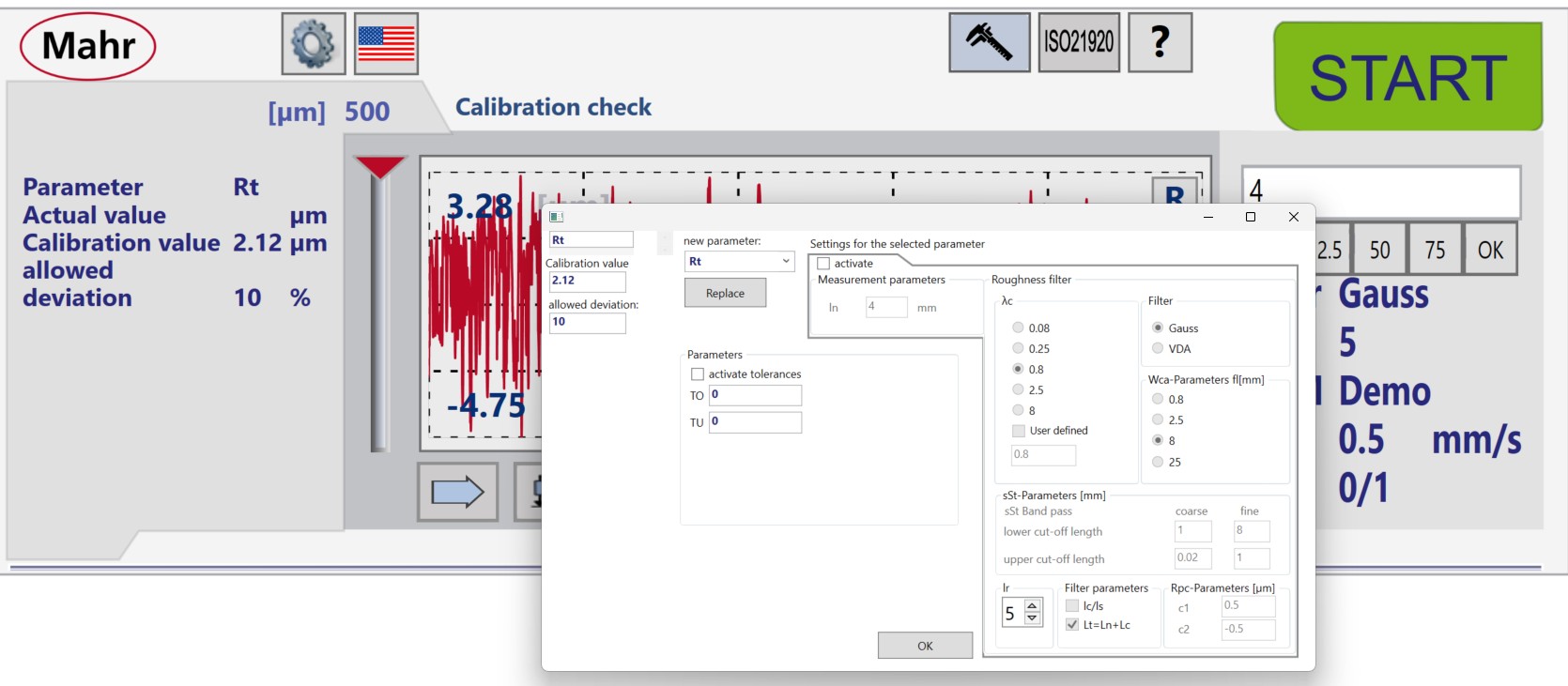Start the measurement with the START button
Screen dimensions: 1568x686
click(1408, 77)
